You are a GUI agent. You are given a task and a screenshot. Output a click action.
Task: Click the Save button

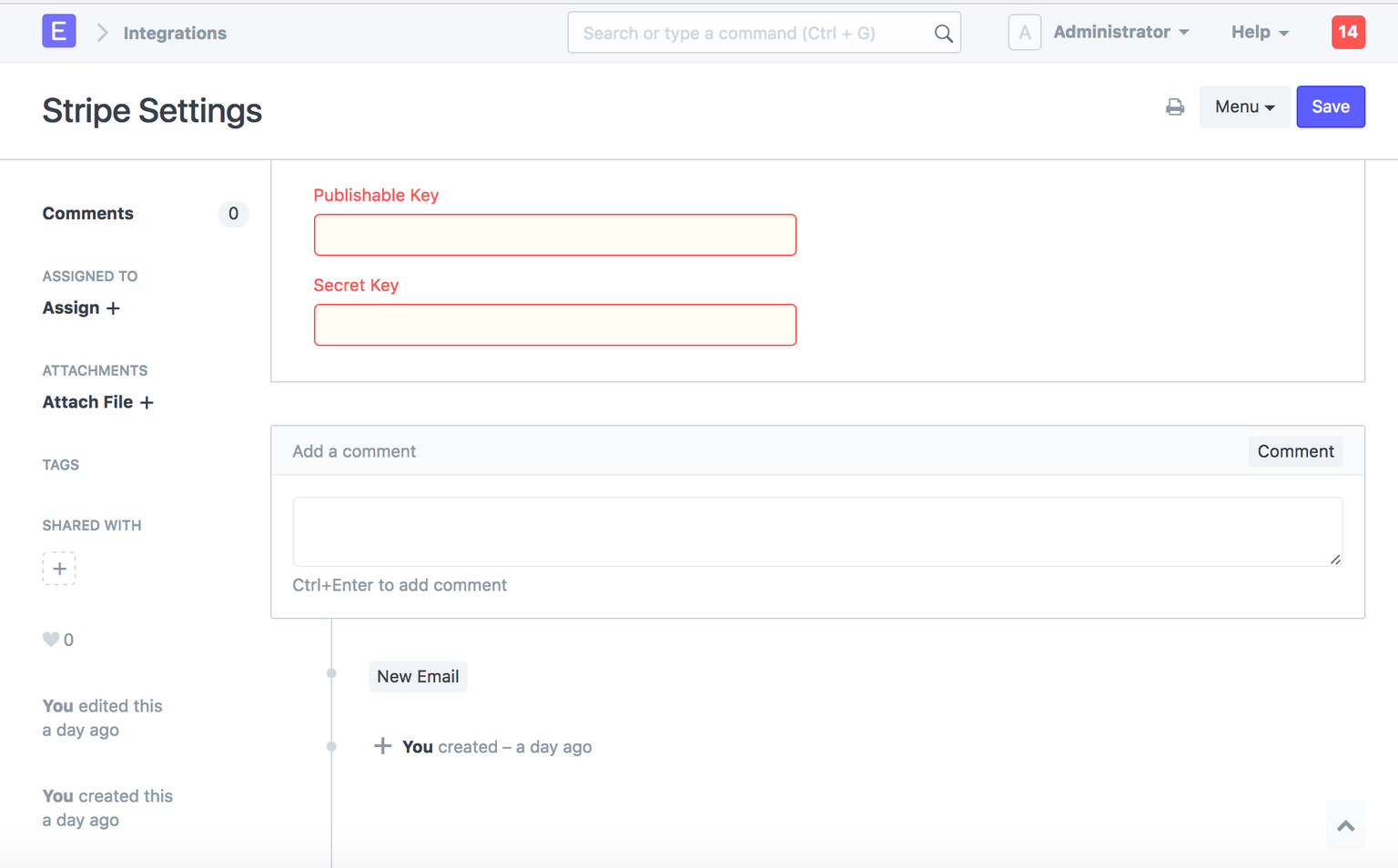pos(1330,106)
